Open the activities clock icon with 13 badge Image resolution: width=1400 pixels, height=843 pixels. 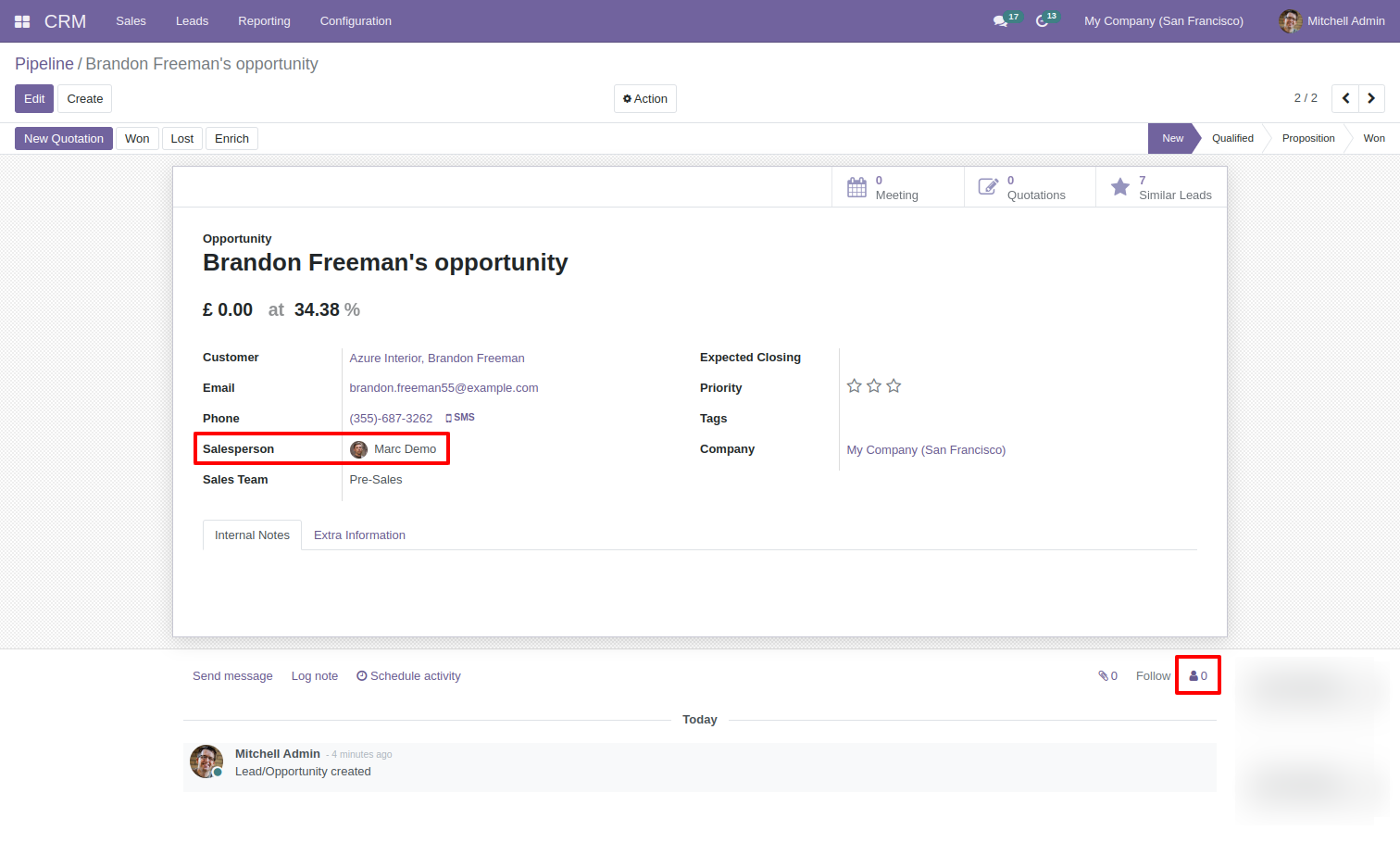[x=1046, y=20]
